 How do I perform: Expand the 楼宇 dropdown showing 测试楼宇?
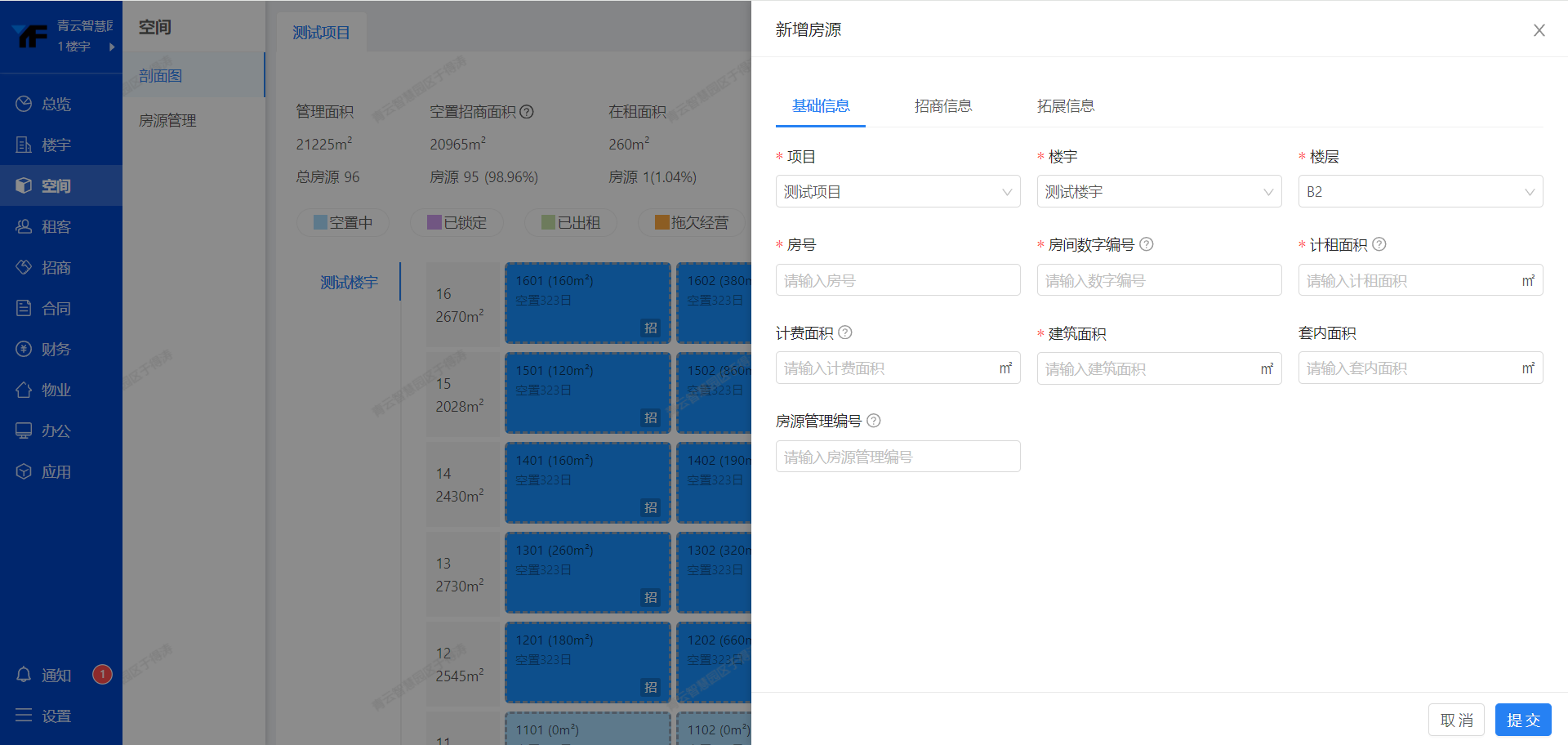(1159, 192)
